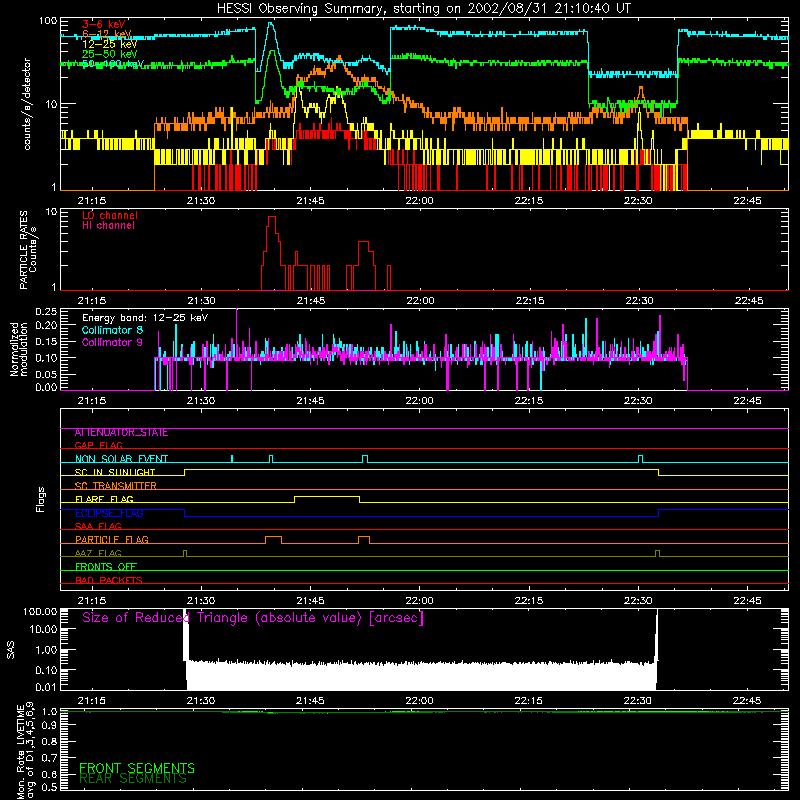Click the yellow 12-25 keV legend entry
The image size is (800, 800).
pyautogui.click(x=110, y=44)
